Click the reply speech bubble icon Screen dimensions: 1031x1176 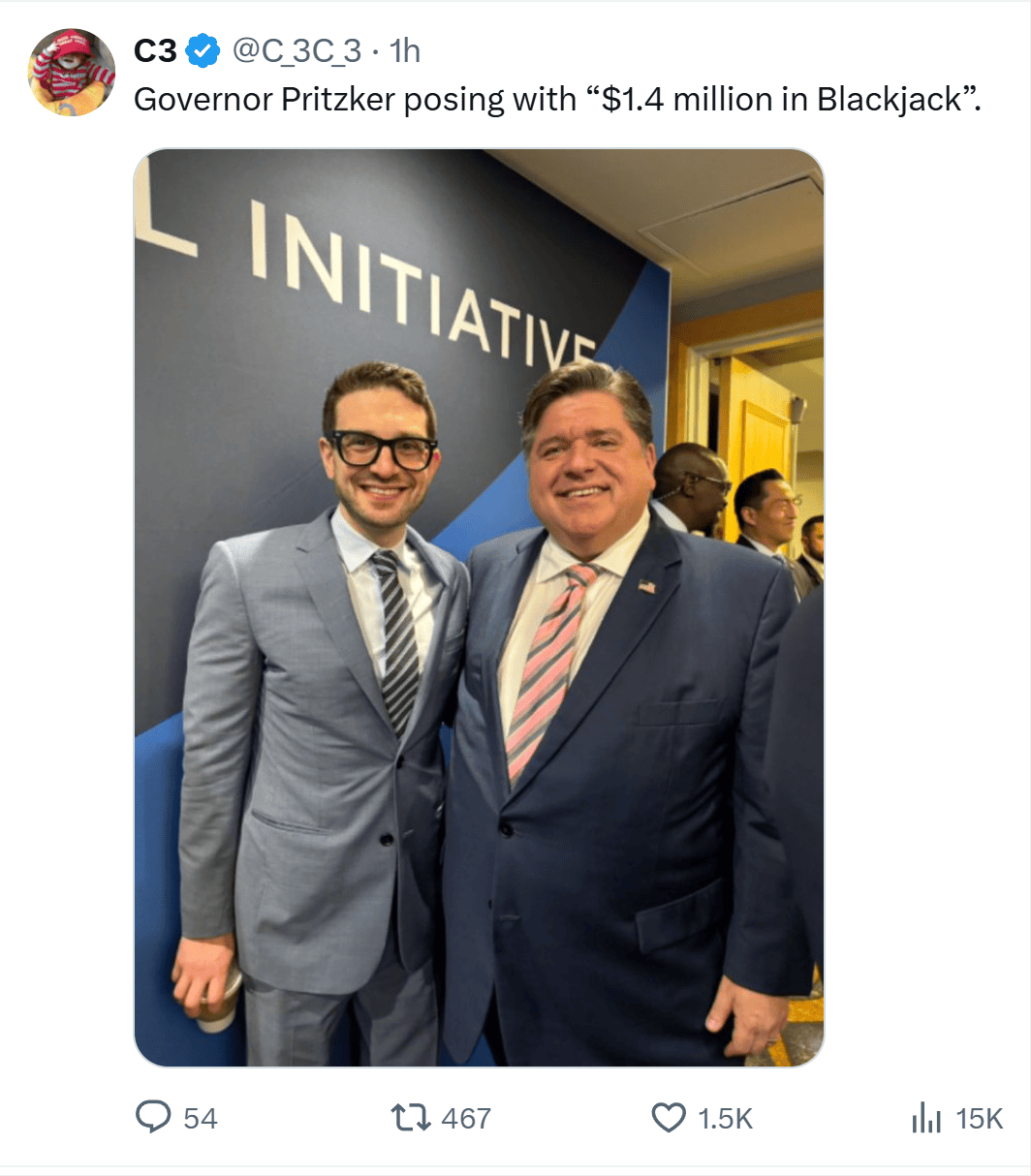pyautogui.click(x=153, y=1118)
